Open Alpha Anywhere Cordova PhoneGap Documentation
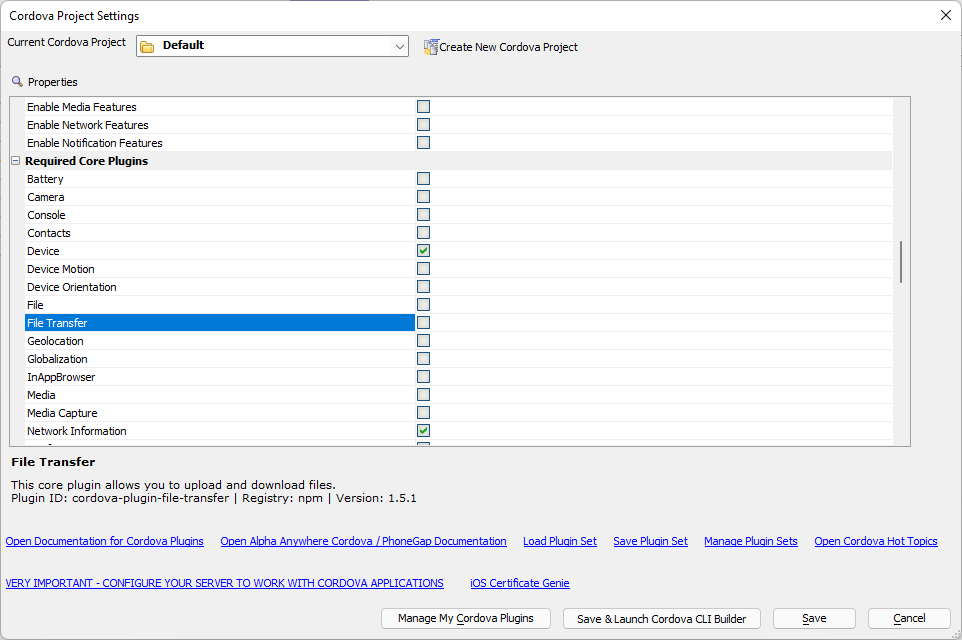 (x=363, y=541)
